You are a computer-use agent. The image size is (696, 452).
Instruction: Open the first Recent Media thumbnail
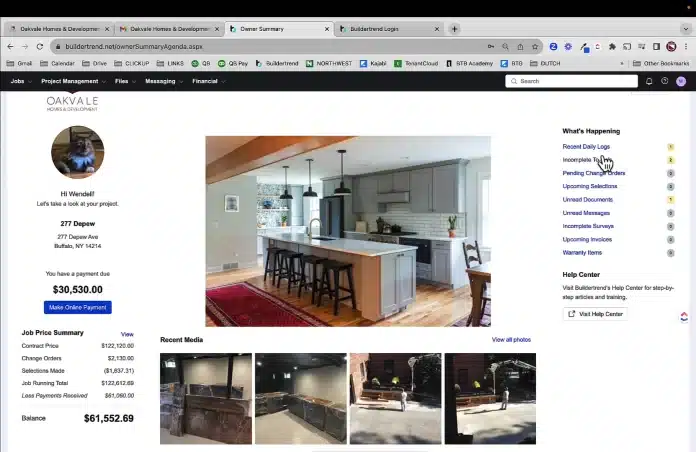click(206, 398)
